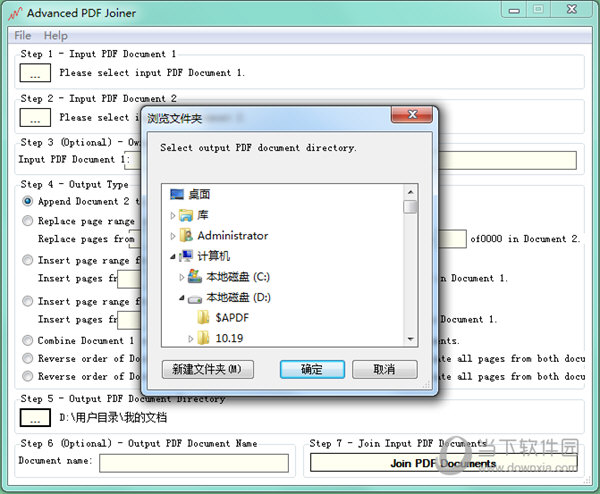Select first Insert page range radio option
Screen dimensions: 600x494
click(x=27, y=260)
